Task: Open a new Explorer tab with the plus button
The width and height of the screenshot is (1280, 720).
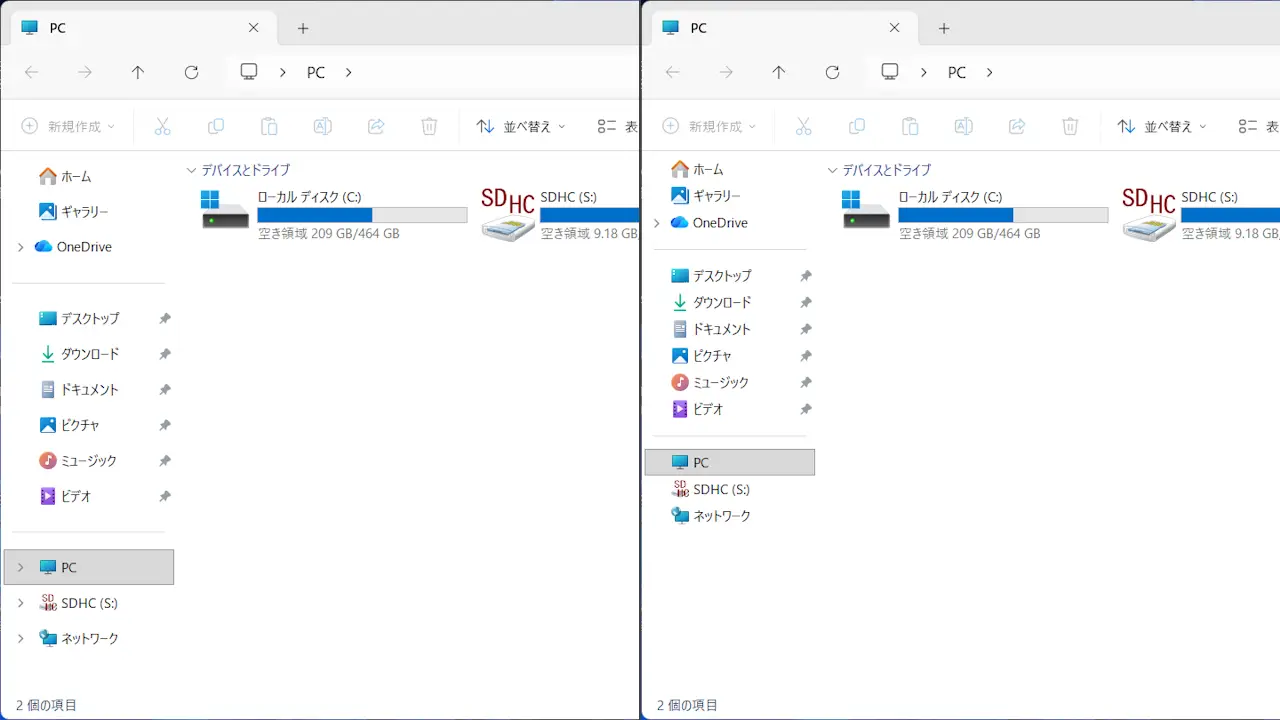Action: pyautogui.click(x=302, y=28)
